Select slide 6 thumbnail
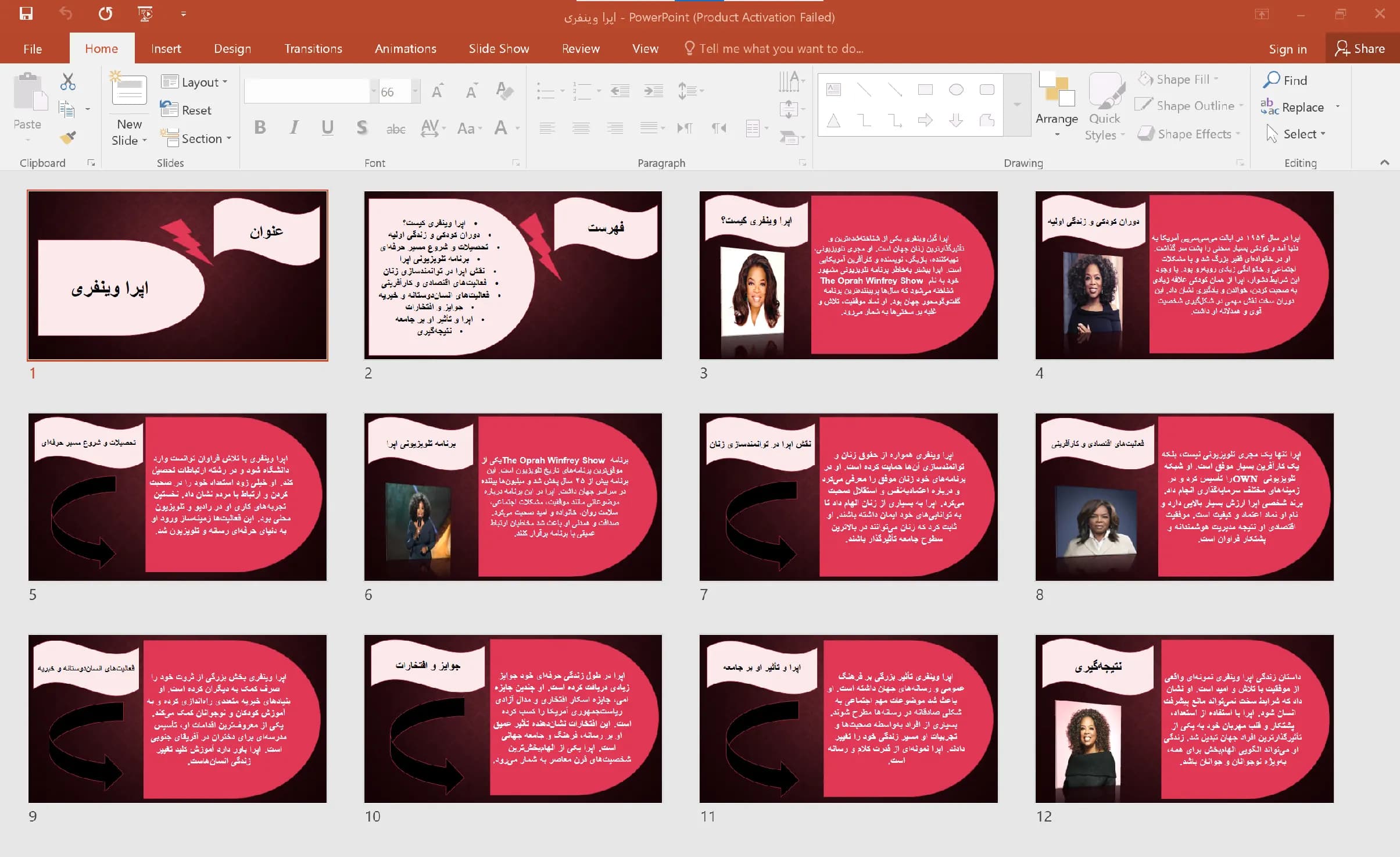This screenshot has width=1400, height=857. click(513, 497)
